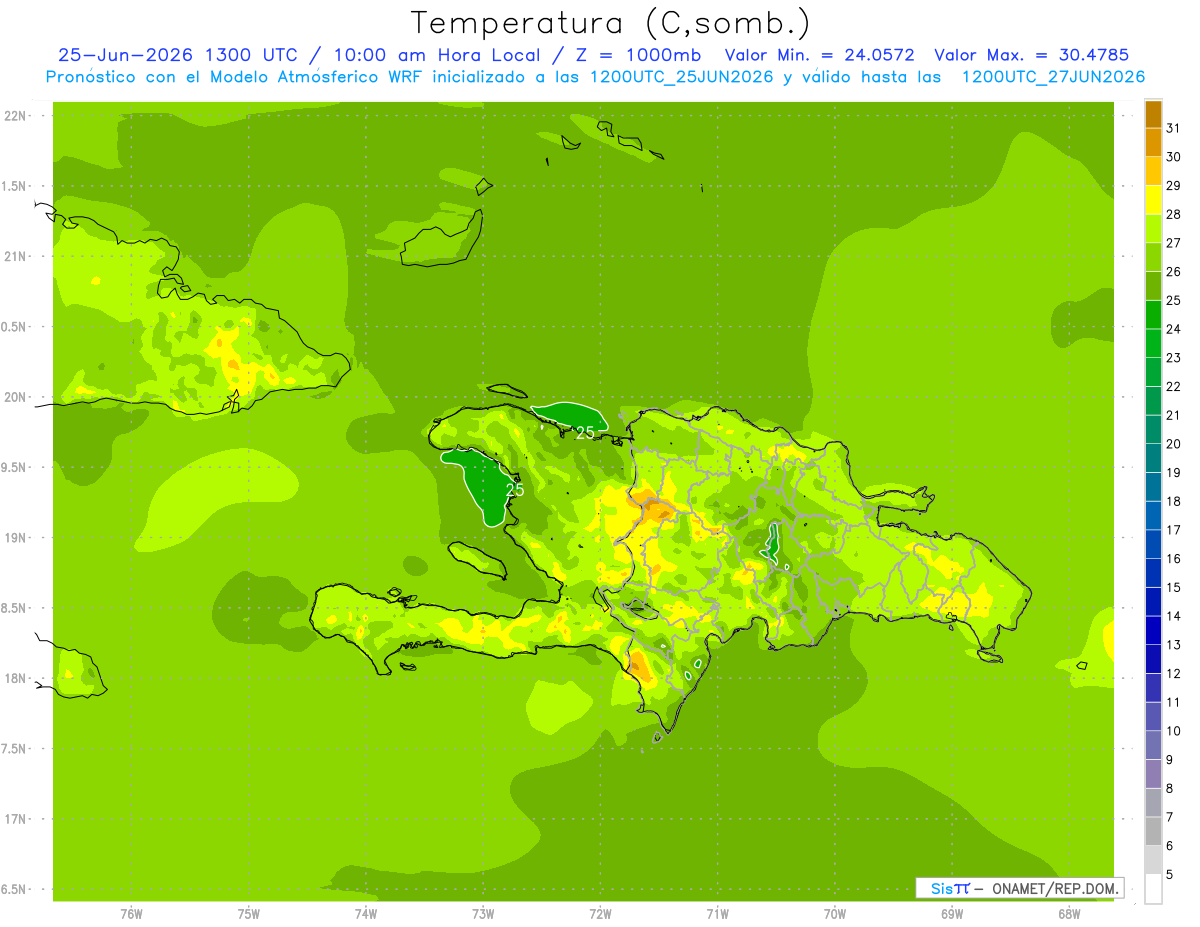This screenshot has width=1200, height=927.
Task: Click the 68W longitude axis label
Action: click(x=1068, y=913)
